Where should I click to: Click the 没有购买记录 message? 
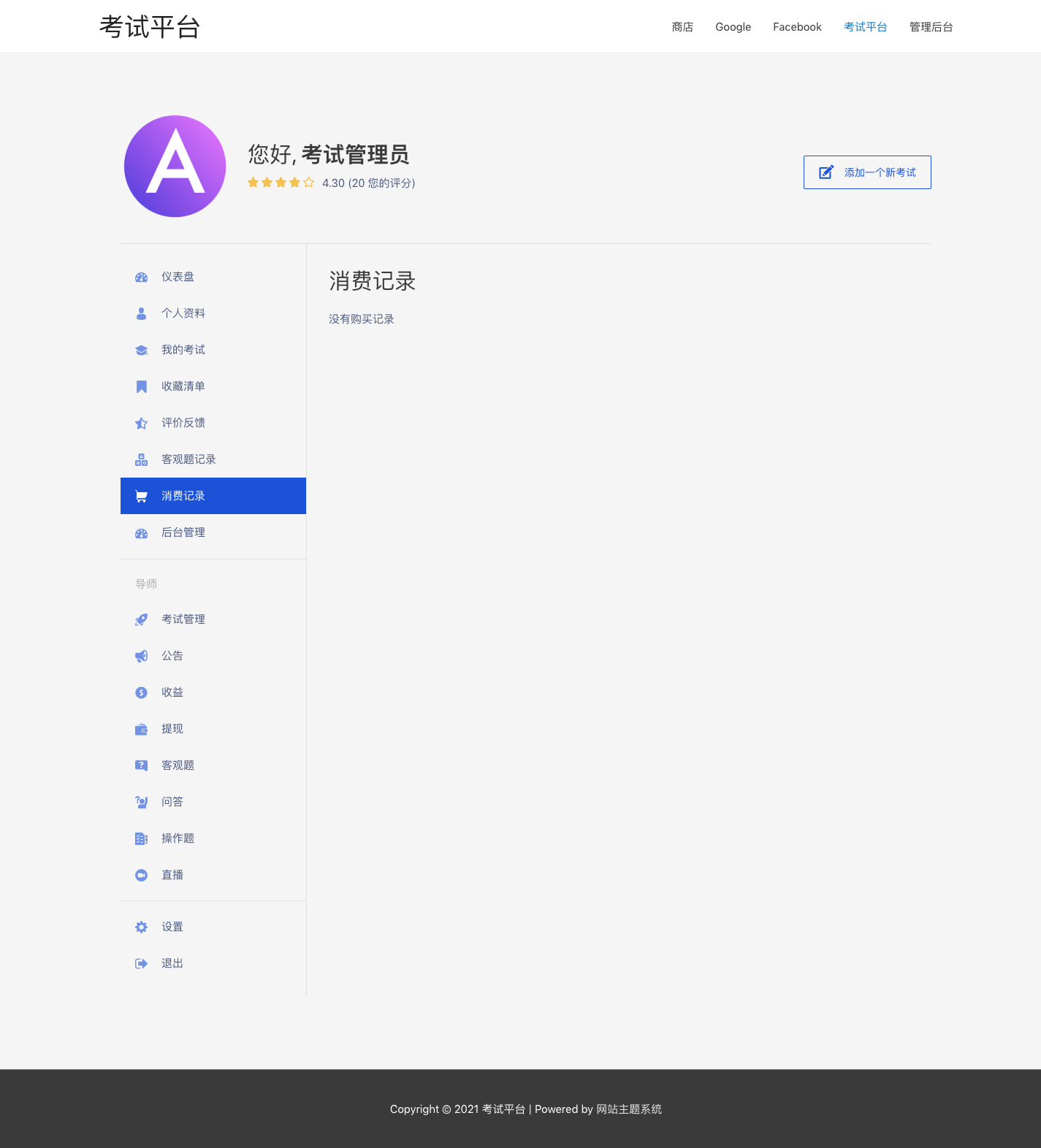click(362, 319)
